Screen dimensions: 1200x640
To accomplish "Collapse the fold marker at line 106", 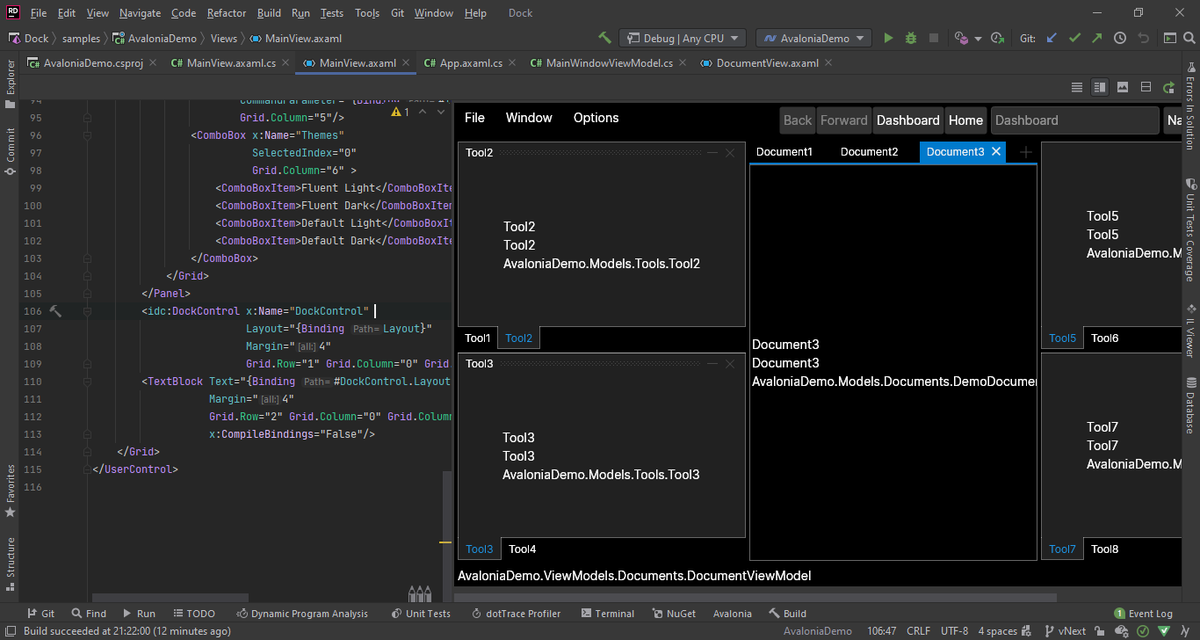I will 88,311.
